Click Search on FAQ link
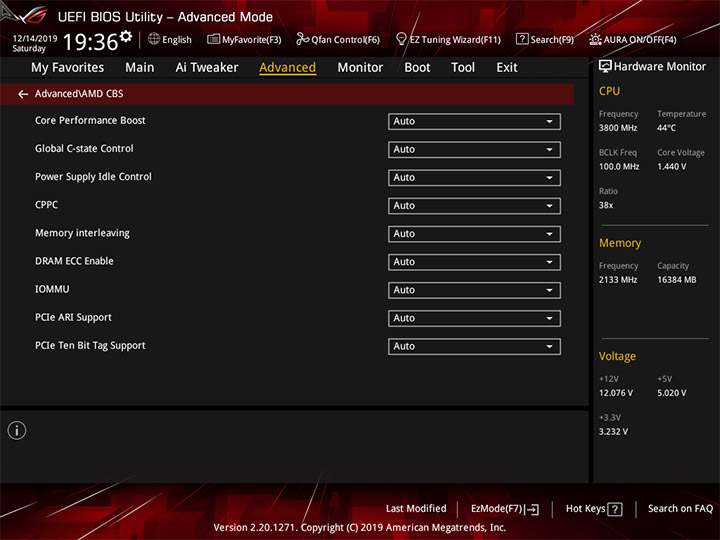 (680, 509)
